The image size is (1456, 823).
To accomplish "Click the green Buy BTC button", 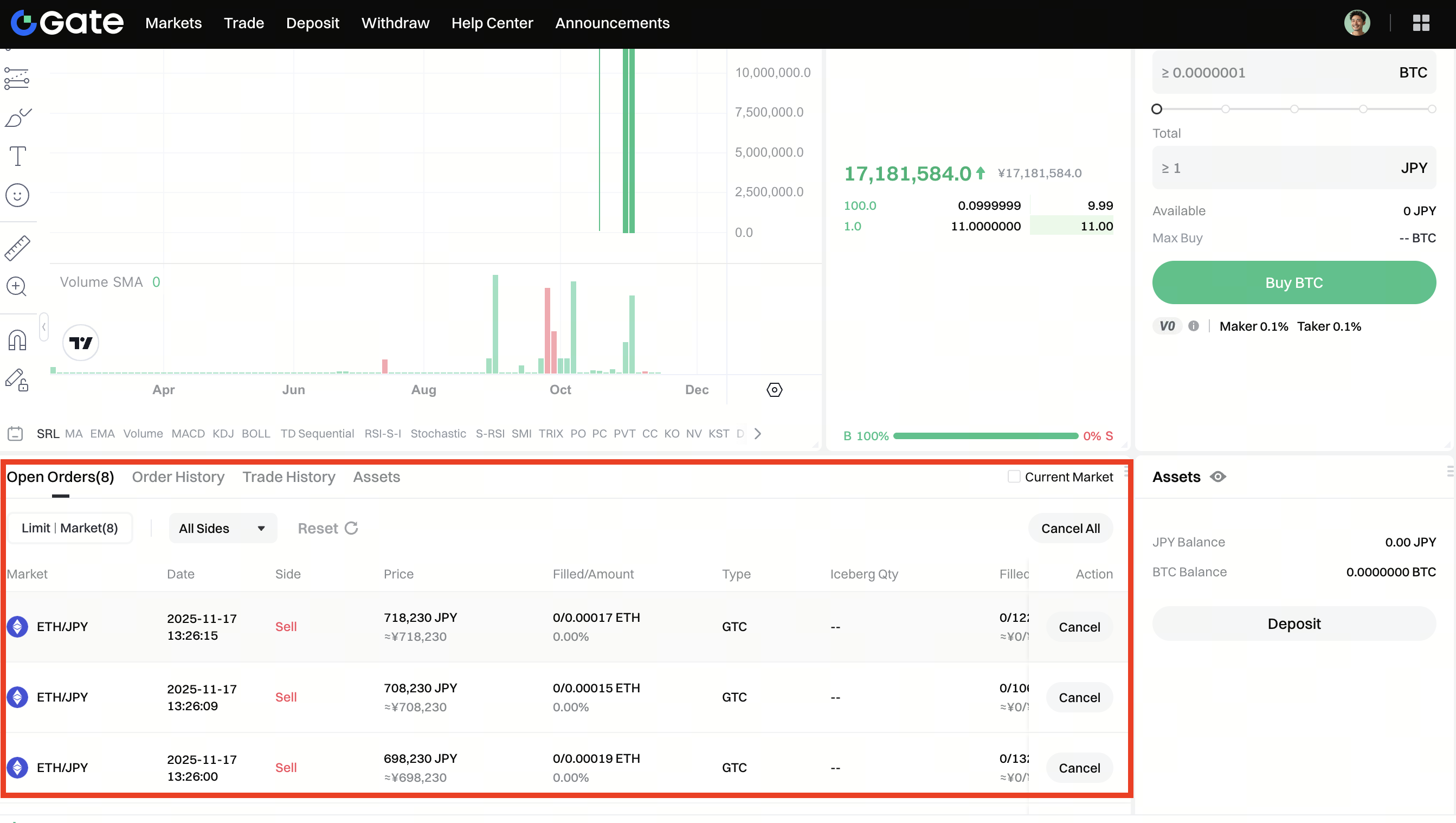I will pyautogui.click(x=1294, y=282).
